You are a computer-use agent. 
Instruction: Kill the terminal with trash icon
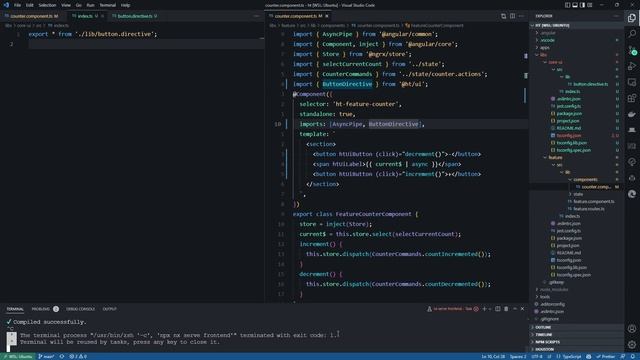pos(506,309)
